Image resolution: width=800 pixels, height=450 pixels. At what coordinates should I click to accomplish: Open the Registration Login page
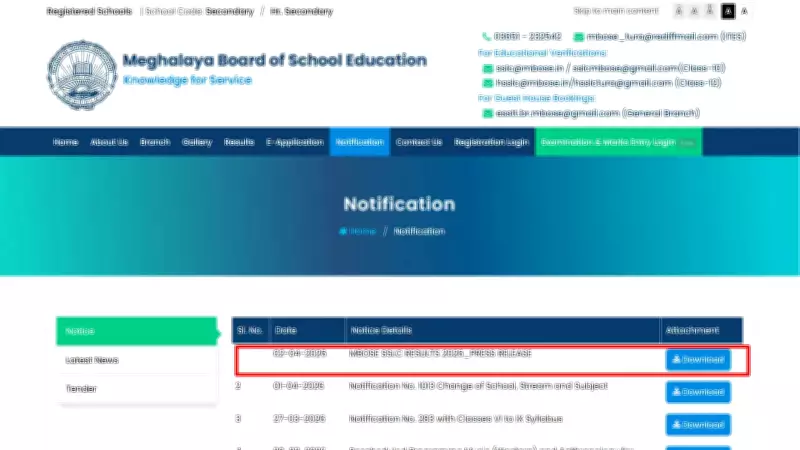[x=491, y=142]
